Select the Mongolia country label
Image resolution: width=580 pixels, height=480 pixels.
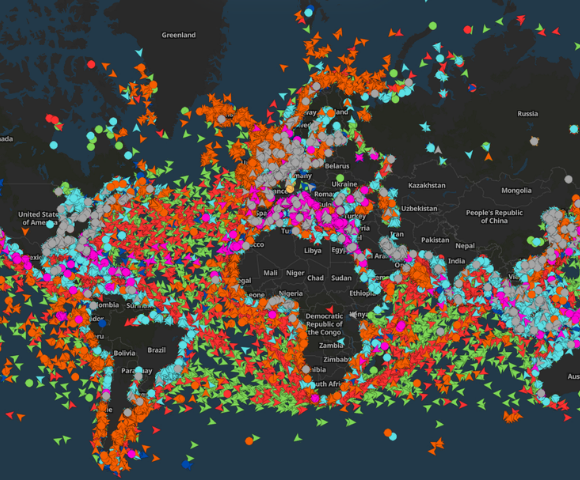516,190
